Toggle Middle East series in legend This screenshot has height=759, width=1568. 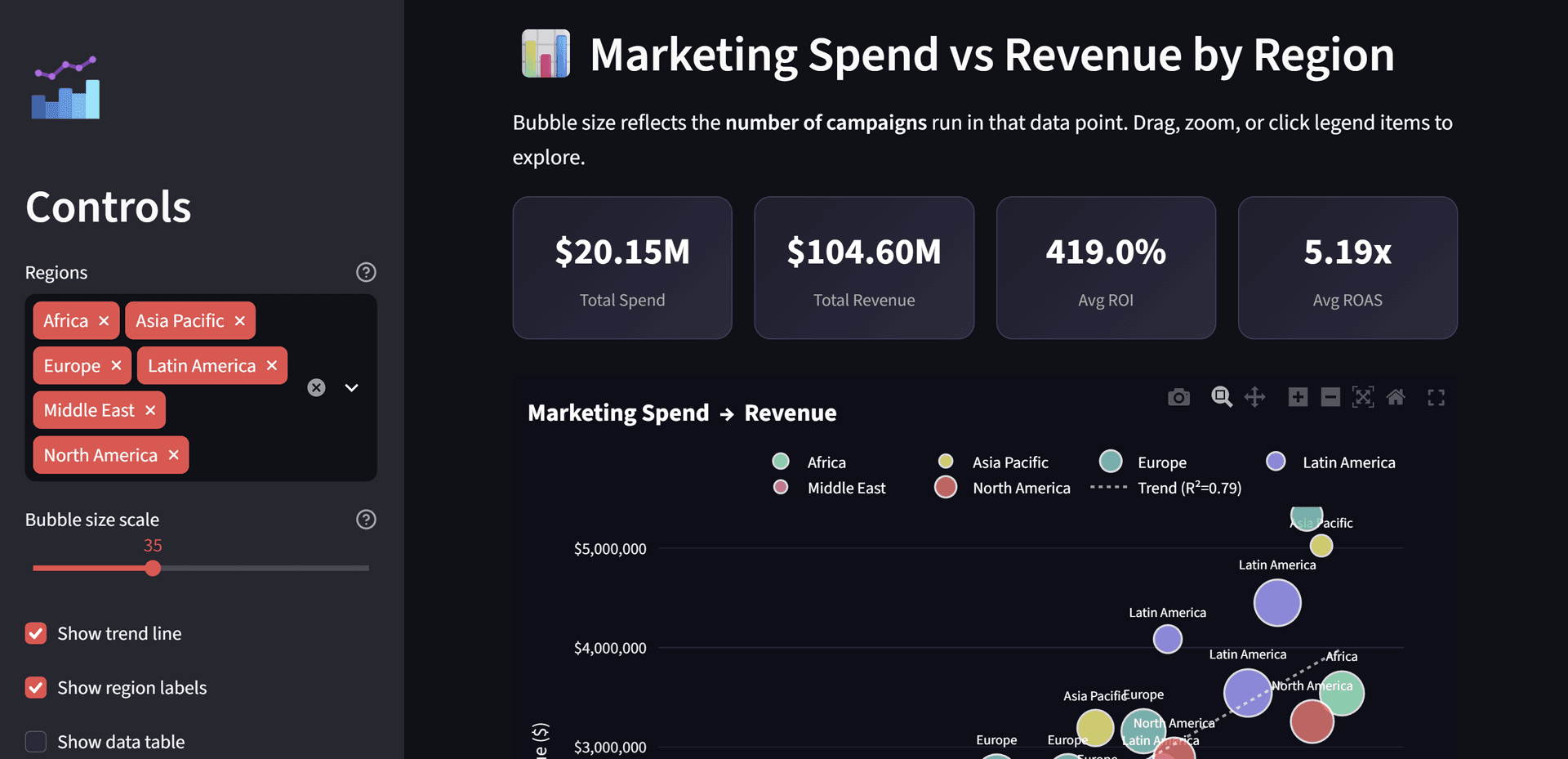coord(829,488)
